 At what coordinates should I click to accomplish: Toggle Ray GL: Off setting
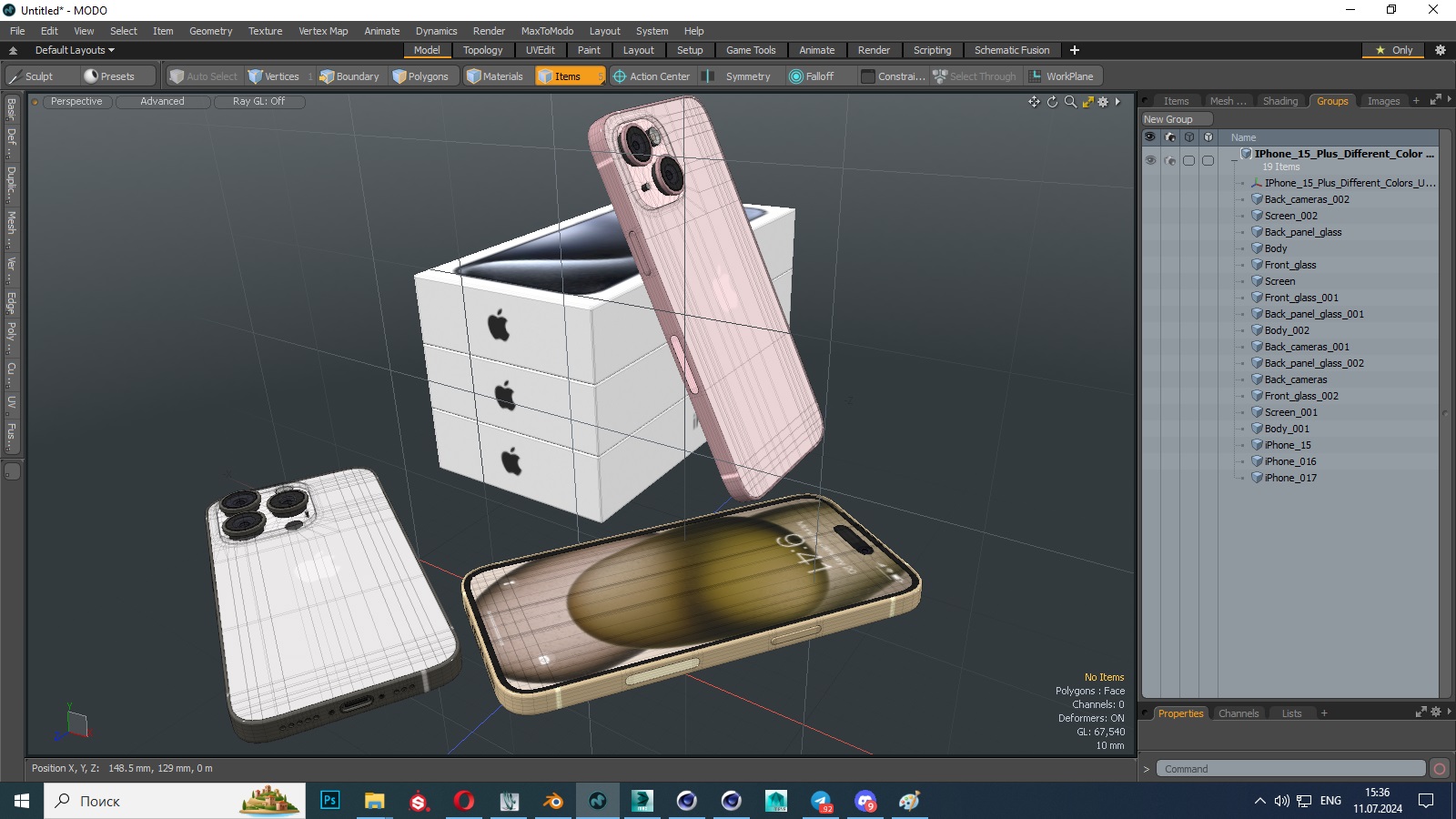259,102
